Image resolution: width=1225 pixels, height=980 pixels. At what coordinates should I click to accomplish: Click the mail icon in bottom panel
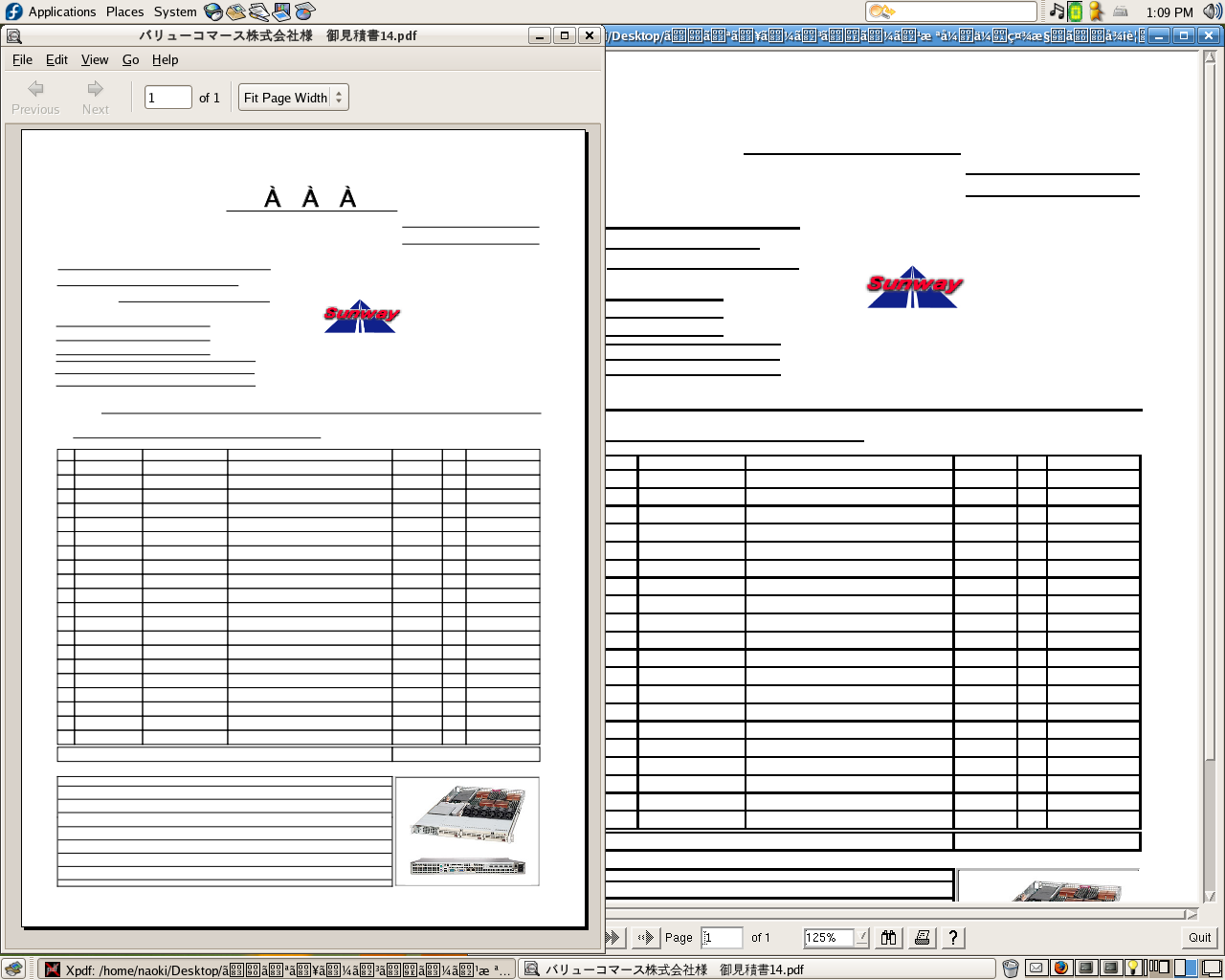tap(1036, 968)
